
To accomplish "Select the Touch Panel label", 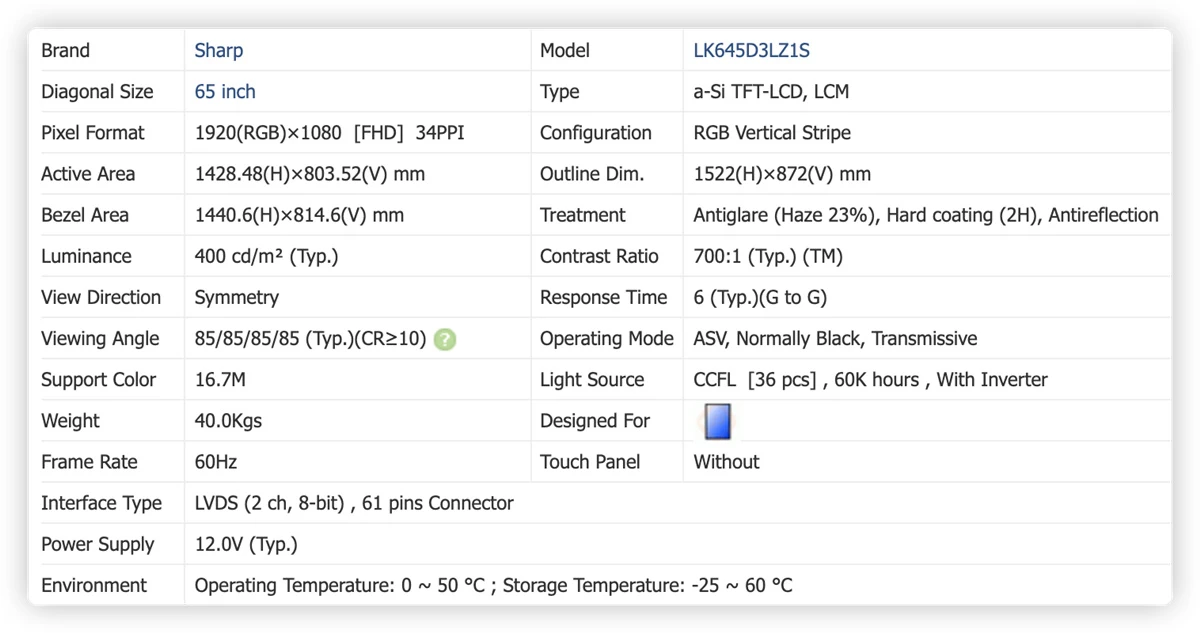I will click(x=590, y=462).
